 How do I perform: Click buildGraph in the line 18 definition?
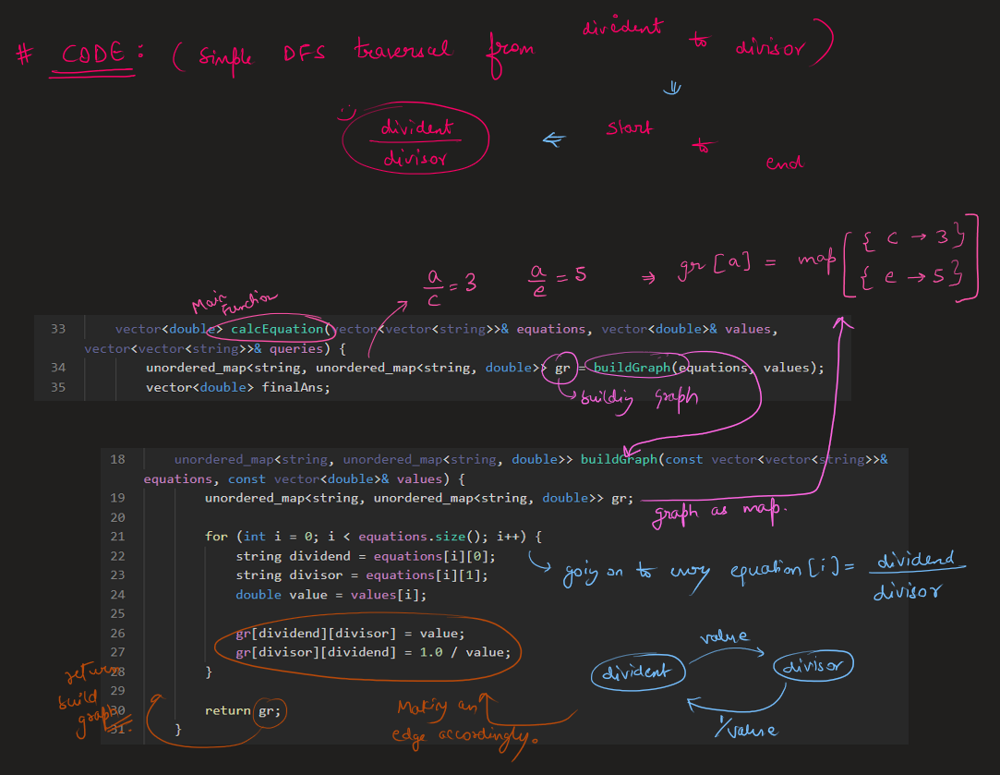click(x=618, y=460)
